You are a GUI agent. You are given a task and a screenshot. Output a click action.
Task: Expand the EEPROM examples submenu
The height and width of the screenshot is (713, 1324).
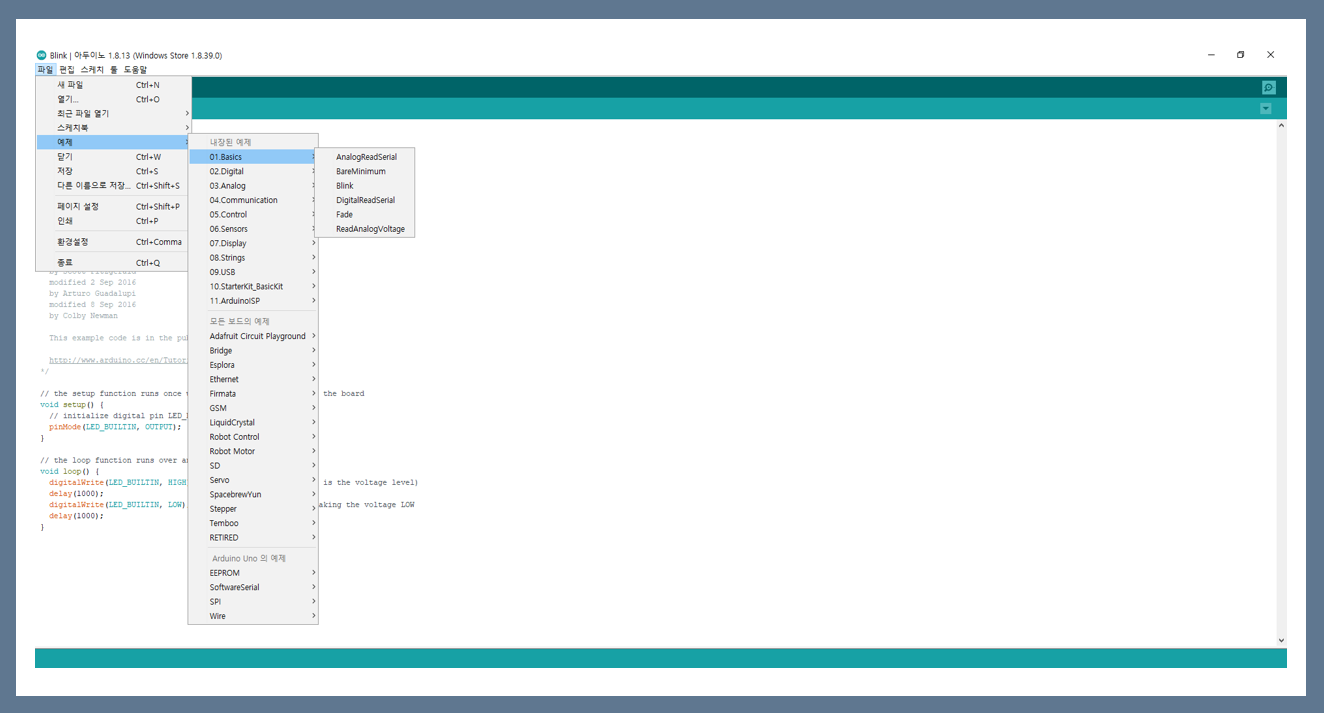pyautogui.click(x=253, y=573)
